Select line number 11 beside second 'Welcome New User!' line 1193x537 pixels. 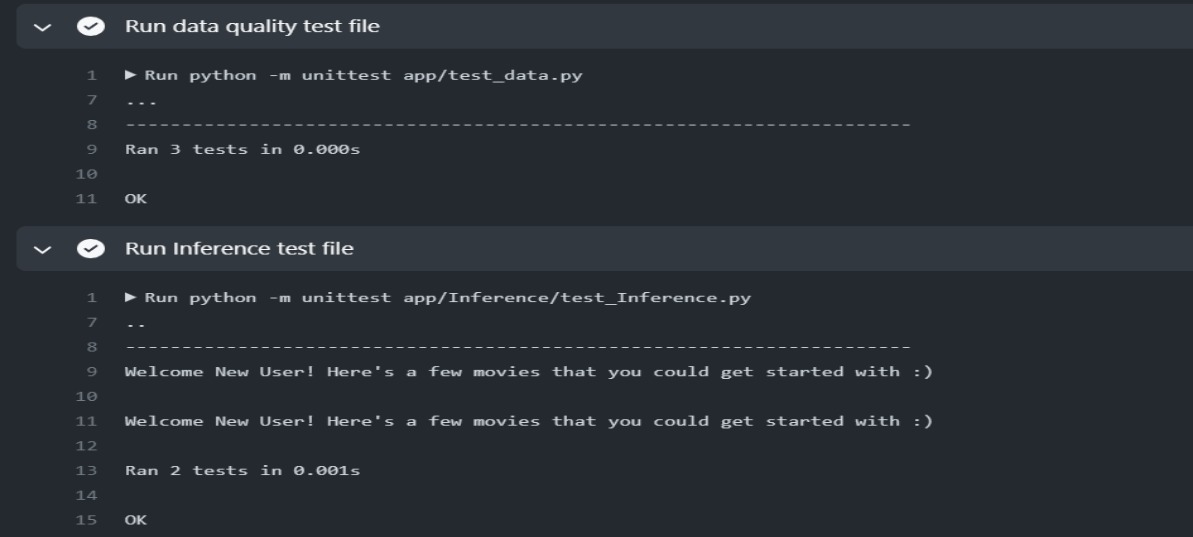(x=87, y=421)
